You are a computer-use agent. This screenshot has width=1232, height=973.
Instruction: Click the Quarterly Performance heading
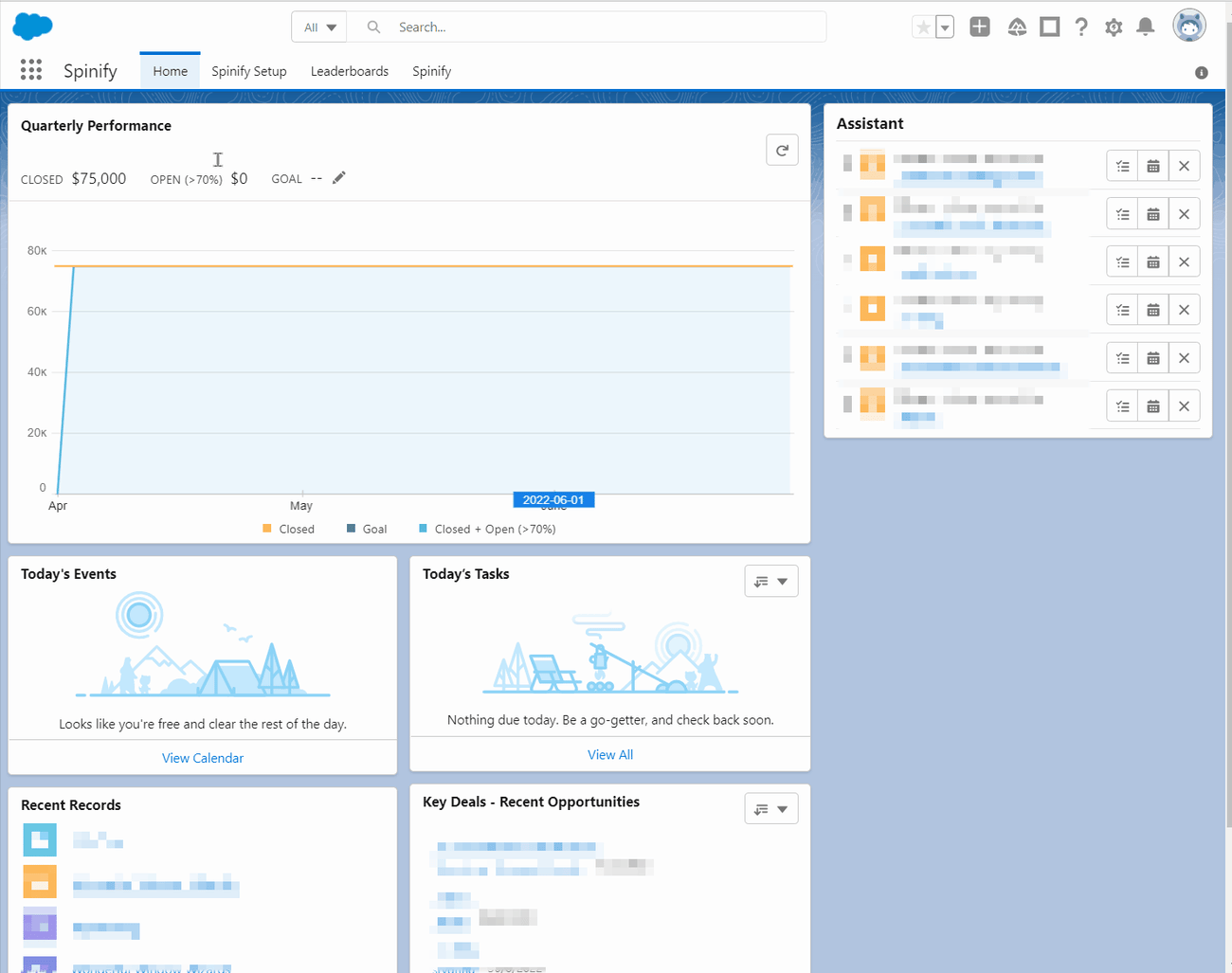click(x=96, y=126)
